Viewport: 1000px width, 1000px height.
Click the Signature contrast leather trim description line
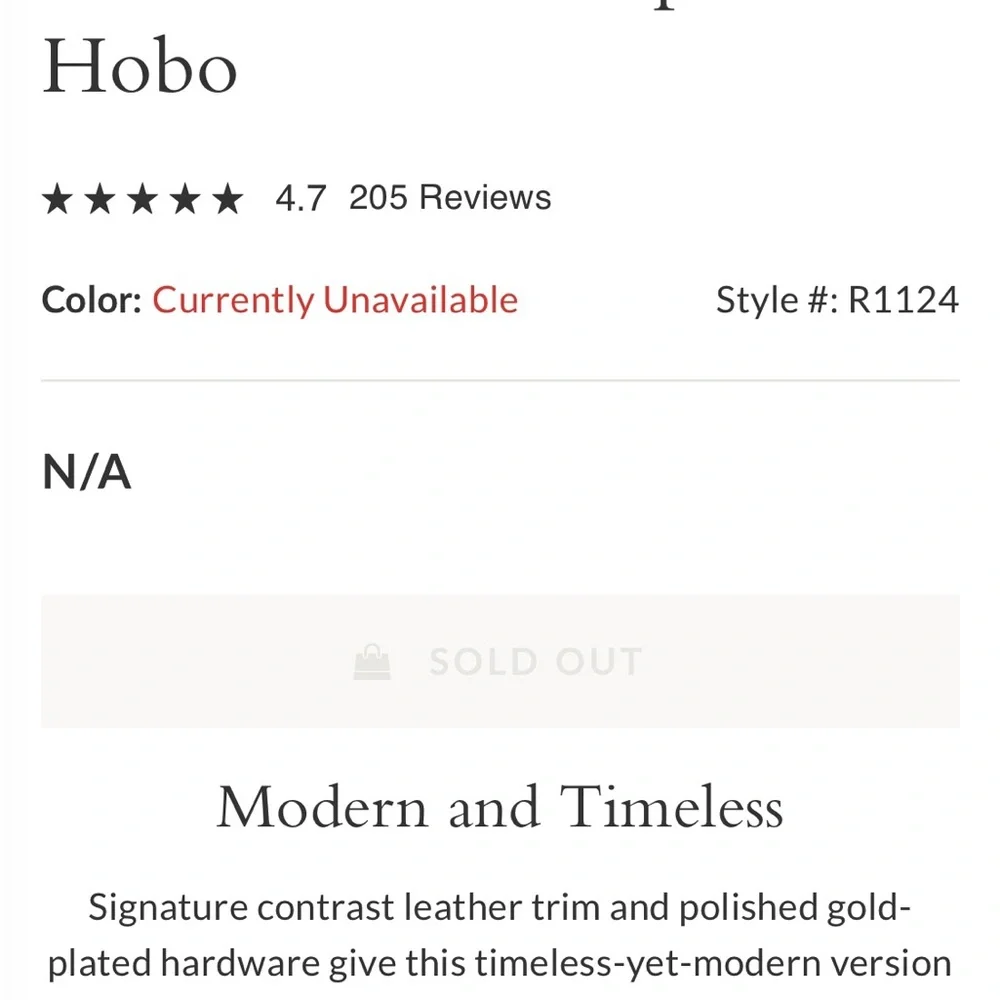point(500,908)
